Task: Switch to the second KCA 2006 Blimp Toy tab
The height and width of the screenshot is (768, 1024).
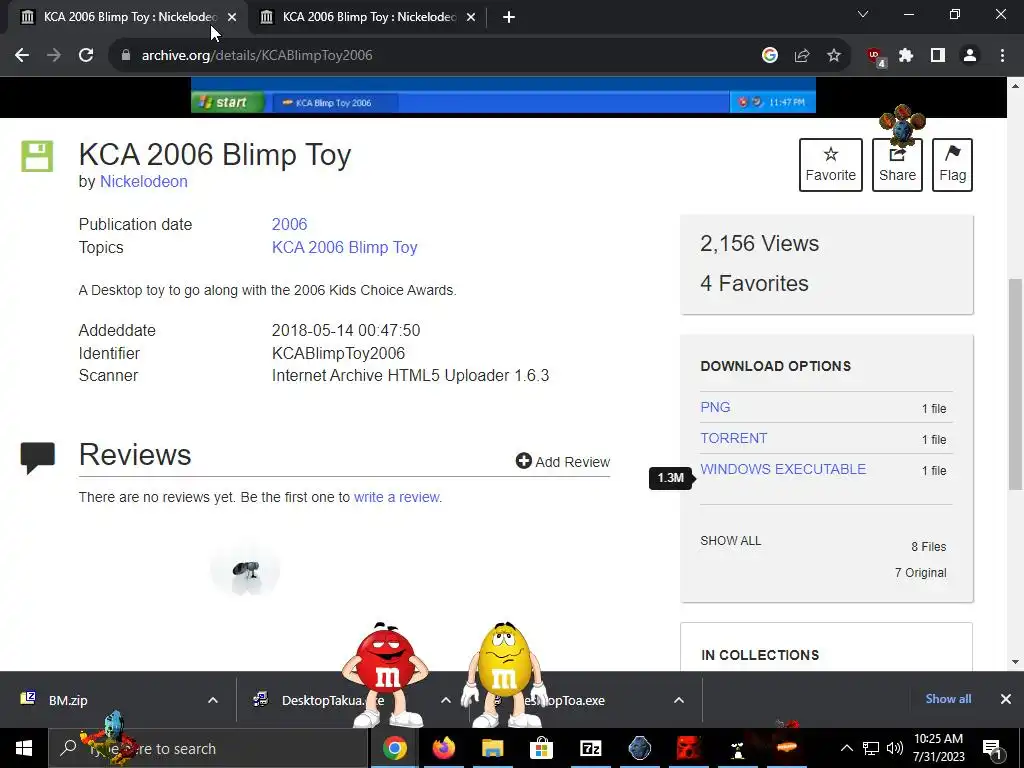Action: pyautogui.click(x=369, y=17)
